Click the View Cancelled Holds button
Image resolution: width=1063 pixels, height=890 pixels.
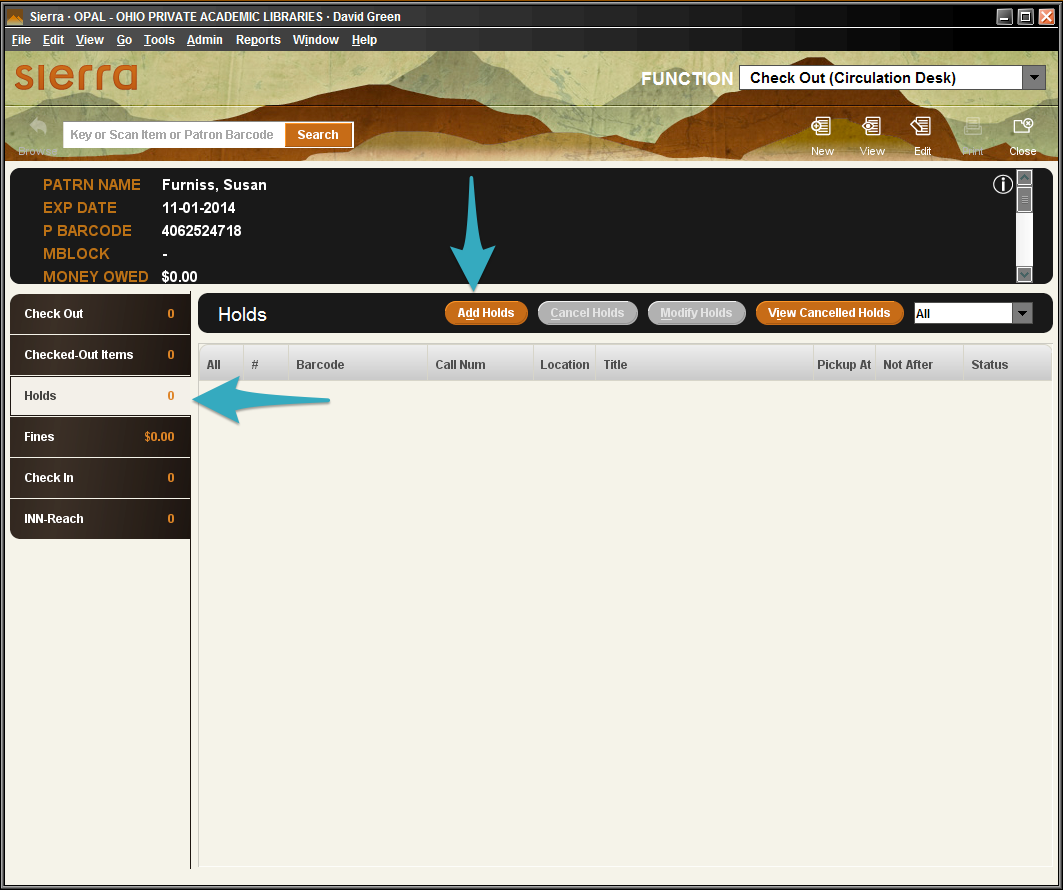(x=829, y=313)
